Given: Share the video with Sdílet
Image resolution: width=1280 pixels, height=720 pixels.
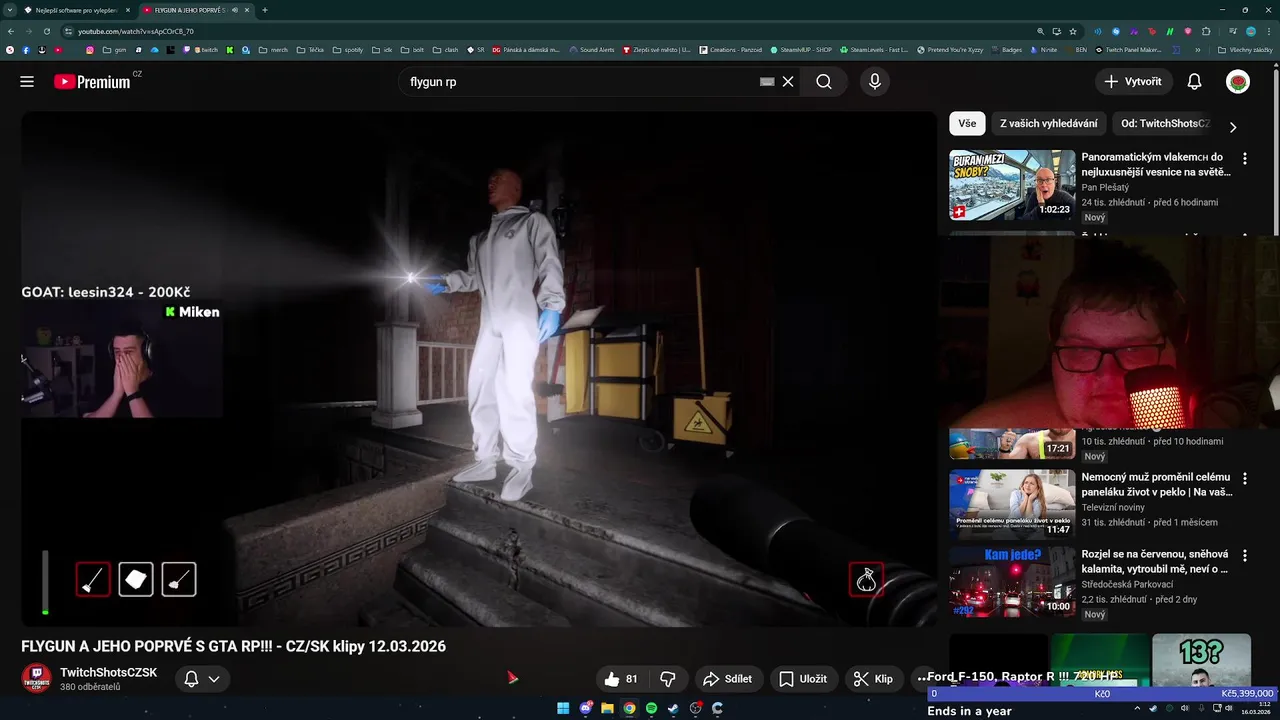Looking at the screenshot, I should [x=728, y=679].
